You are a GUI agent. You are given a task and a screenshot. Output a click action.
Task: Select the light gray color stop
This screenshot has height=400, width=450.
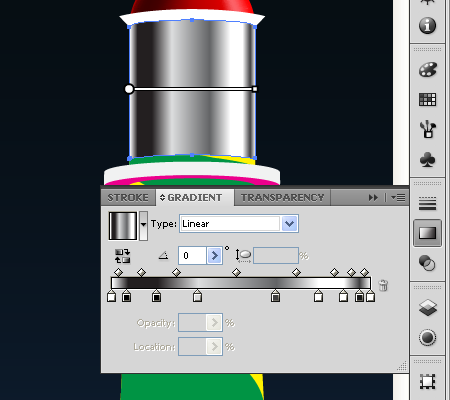pyautogui.click(x=197, y=296)
